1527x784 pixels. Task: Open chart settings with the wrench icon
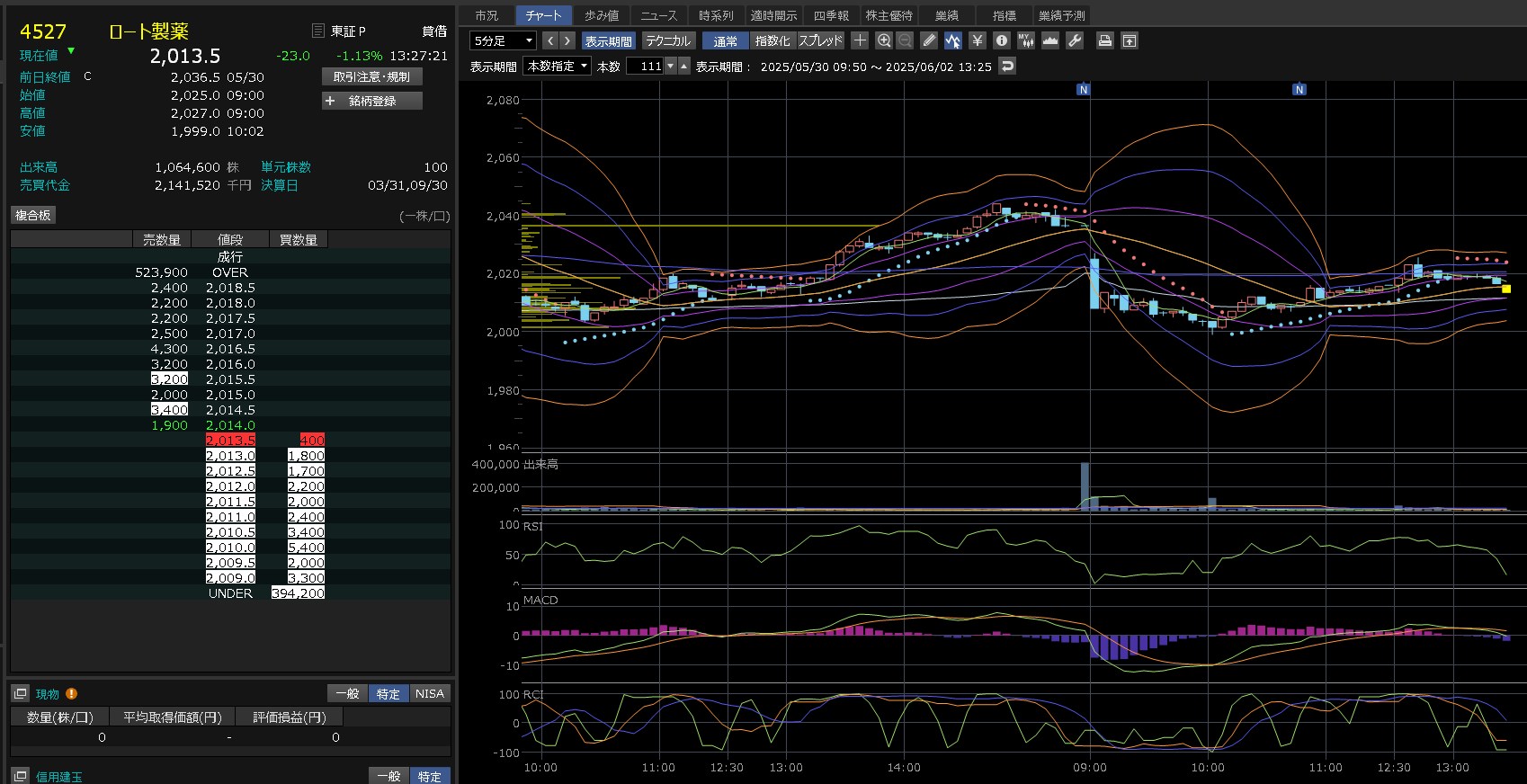1075,40
